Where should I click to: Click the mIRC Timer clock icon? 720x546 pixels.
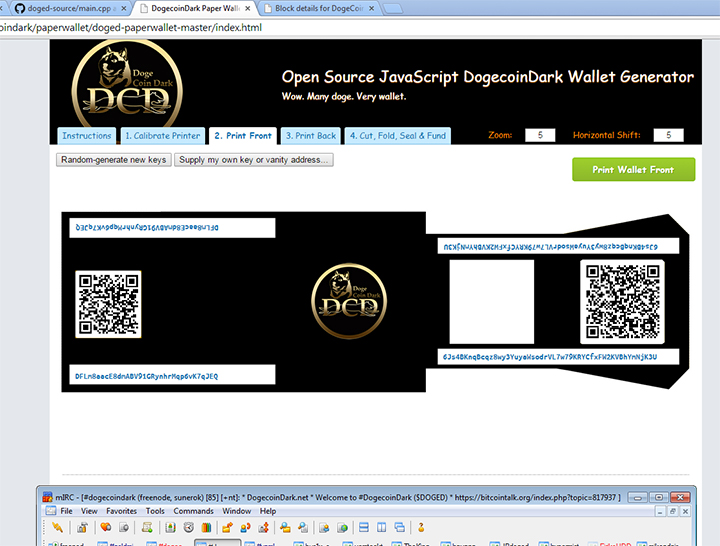[189, 528]
